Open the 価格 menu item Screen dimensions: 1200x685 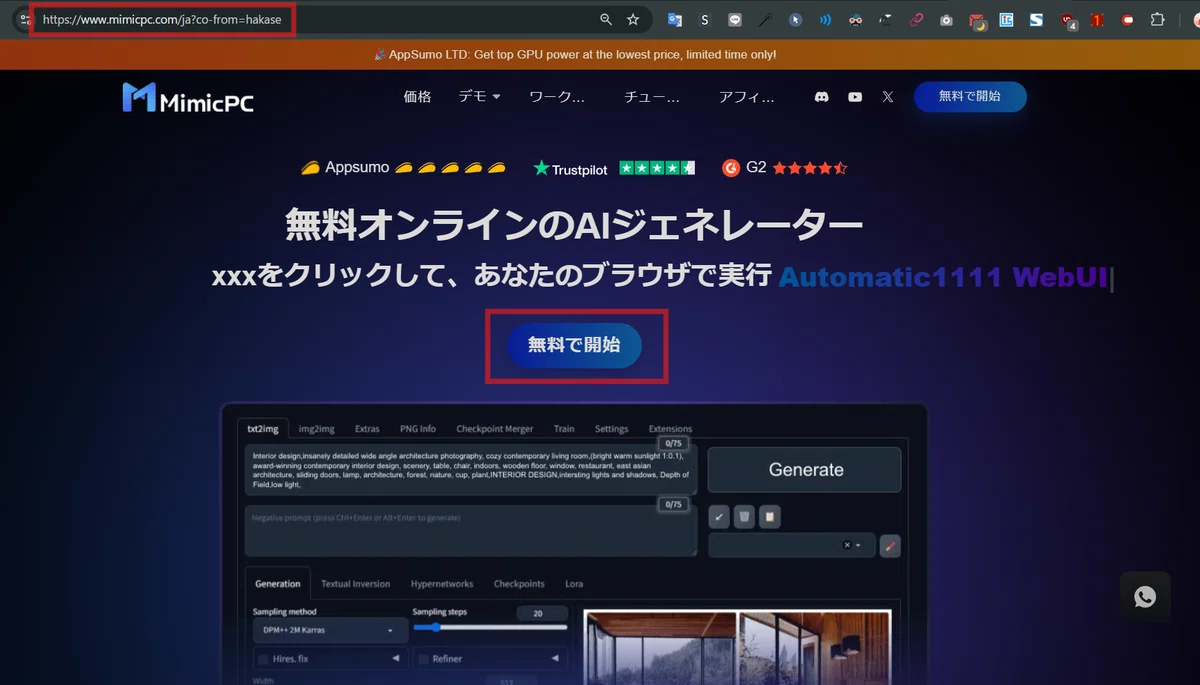pyautogui.click(x=417, y=97)
